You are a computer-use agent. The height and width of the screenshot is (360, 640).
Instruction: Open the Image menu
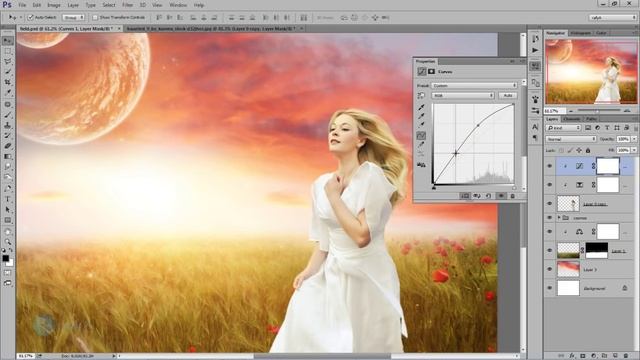[x=54, y=5]
